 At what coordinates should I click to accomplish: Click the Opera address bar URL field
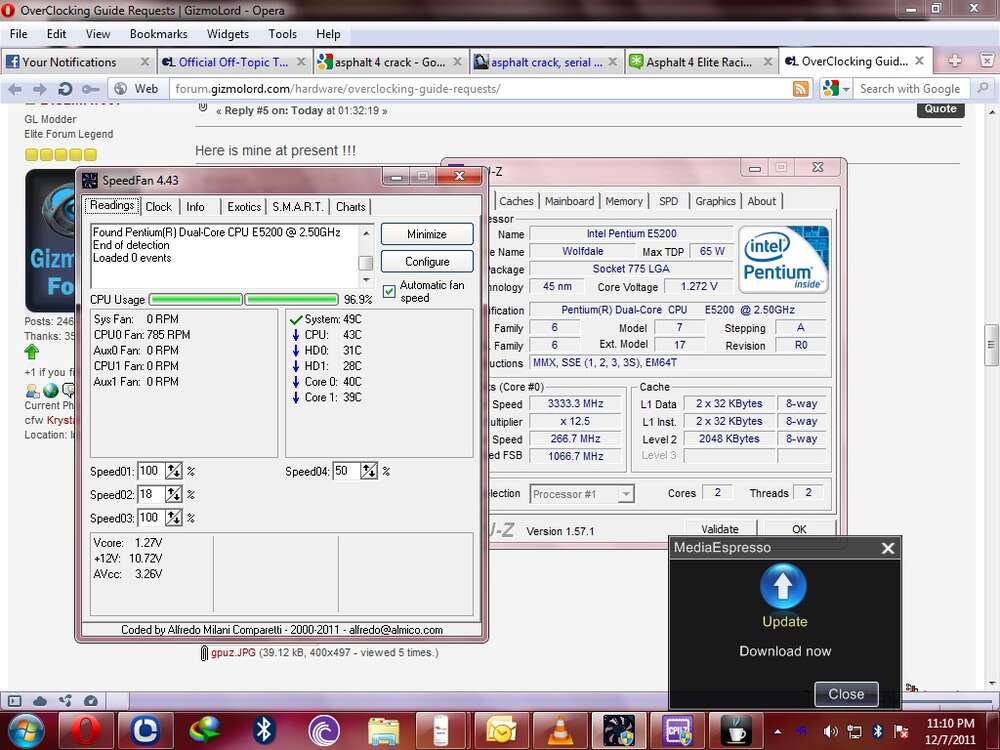[482, 89]
